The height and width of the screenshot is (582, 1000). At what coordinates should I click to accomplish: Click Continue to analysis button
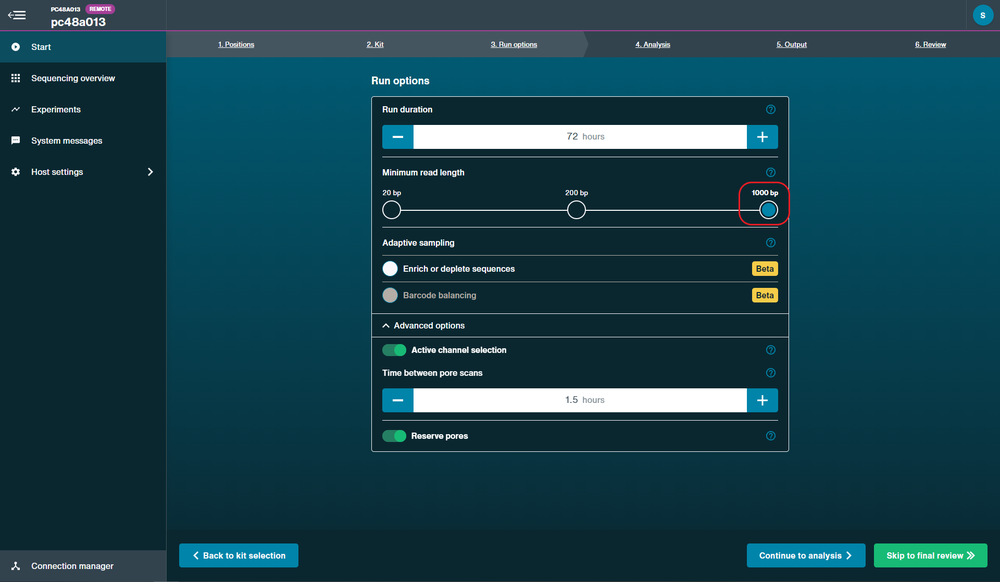pos(806,556)
